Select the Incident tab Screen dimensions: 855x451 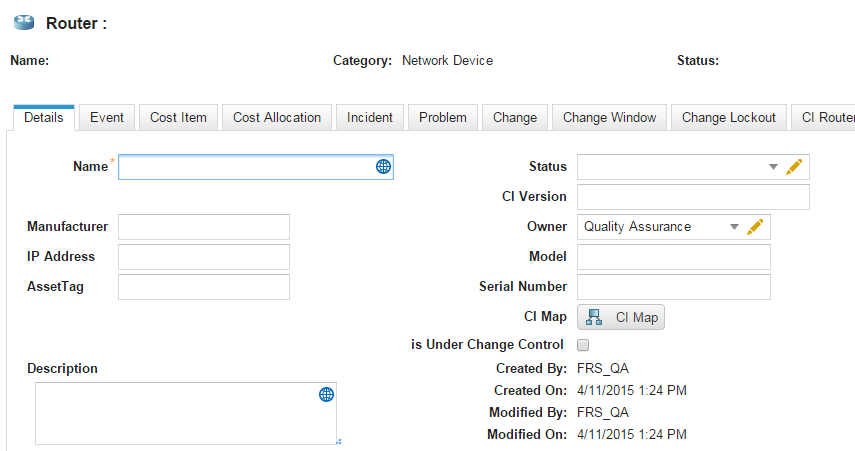pyautogui.click(x=370, y=117)
